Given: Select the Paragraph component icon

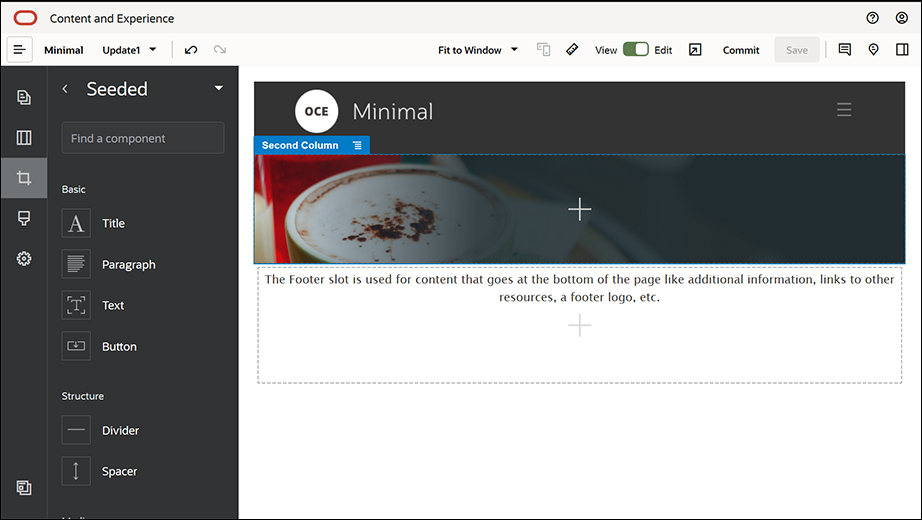Looking at the screenshot, I should coord(76,264).
